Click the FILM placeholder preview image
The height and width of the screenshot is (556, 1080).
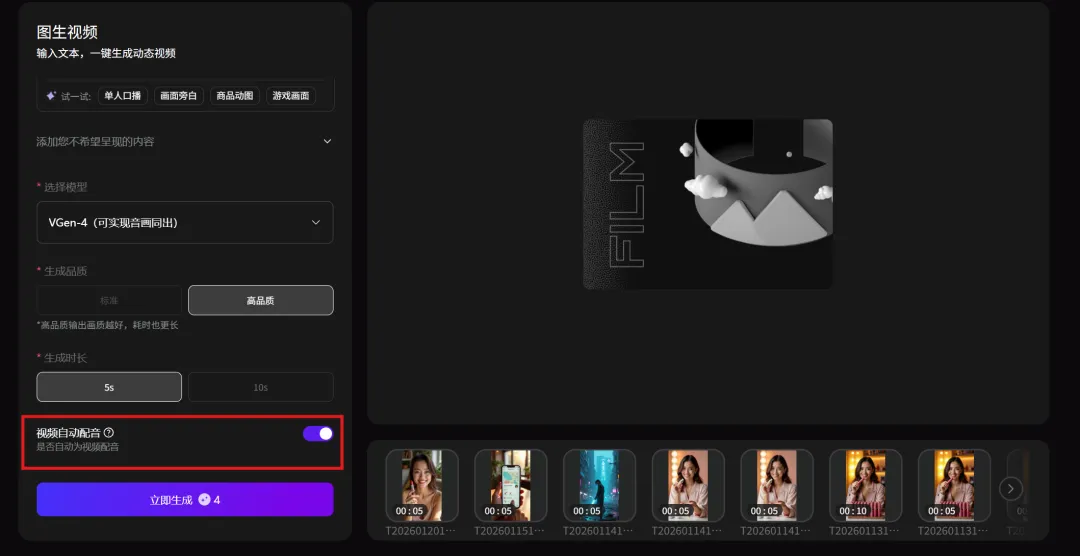point(708,204)
